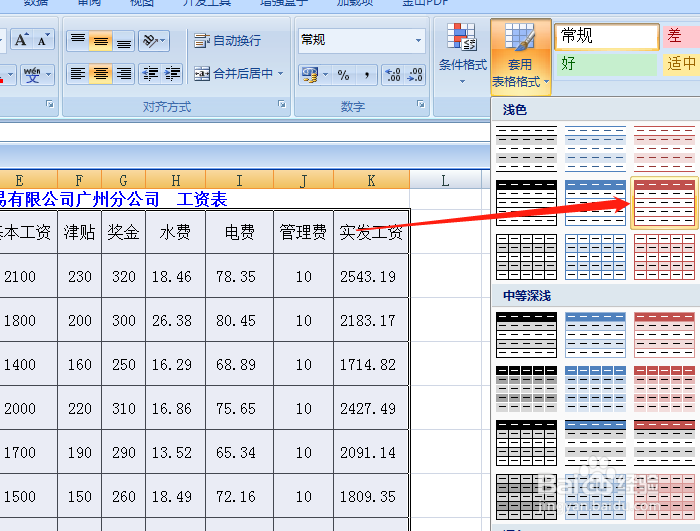Select the 好 cell style
This screenshot has width=700, height=531.
[607, 64]
